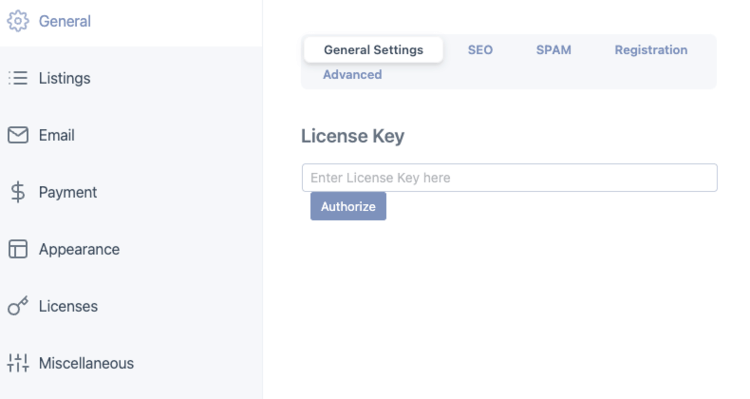The image size is (750, 399).
Task: Open the General settings section
Action: coord(131,22)
